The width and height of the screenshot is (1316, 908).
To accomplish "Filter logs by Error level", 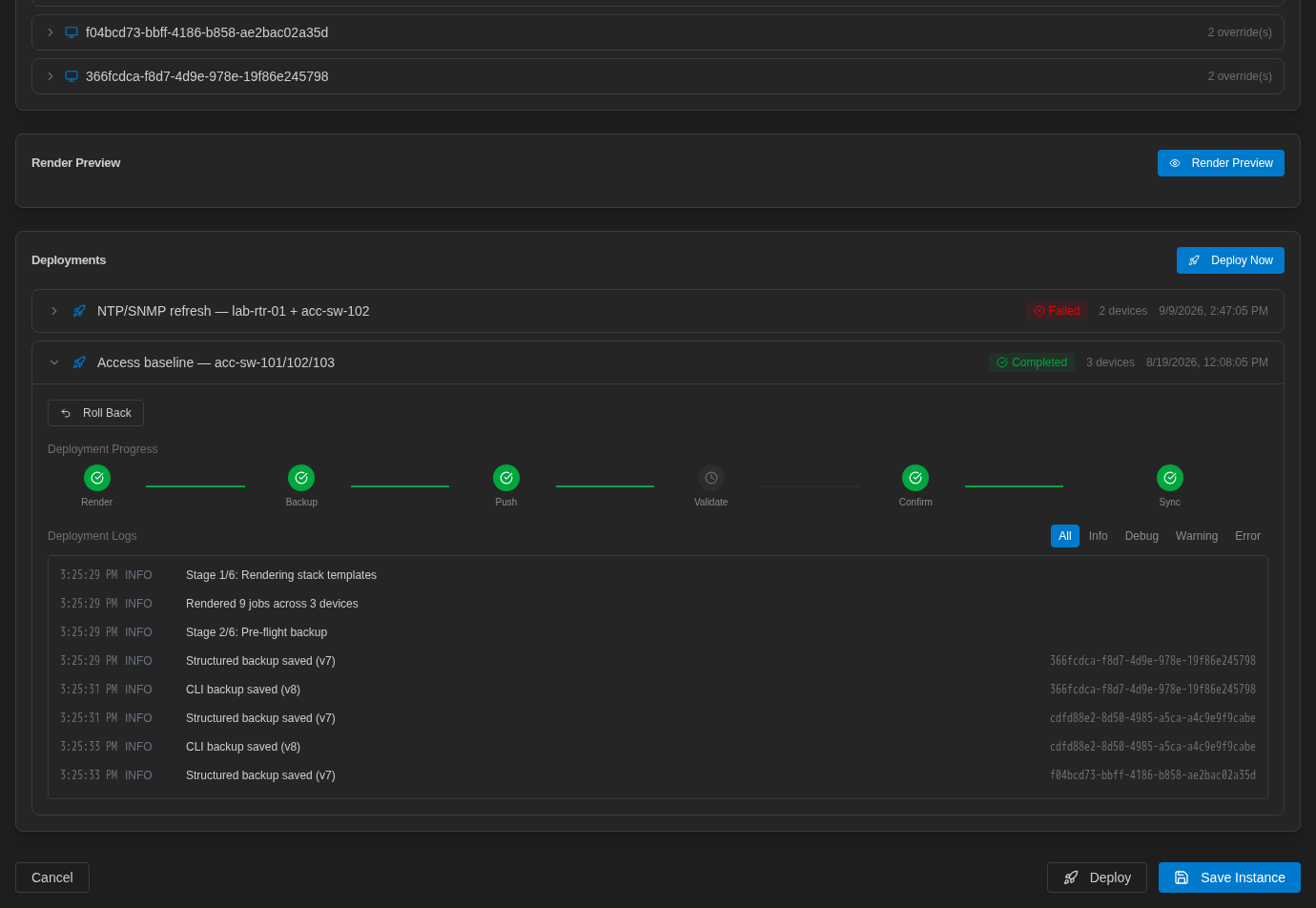I will click(1247, 536).
